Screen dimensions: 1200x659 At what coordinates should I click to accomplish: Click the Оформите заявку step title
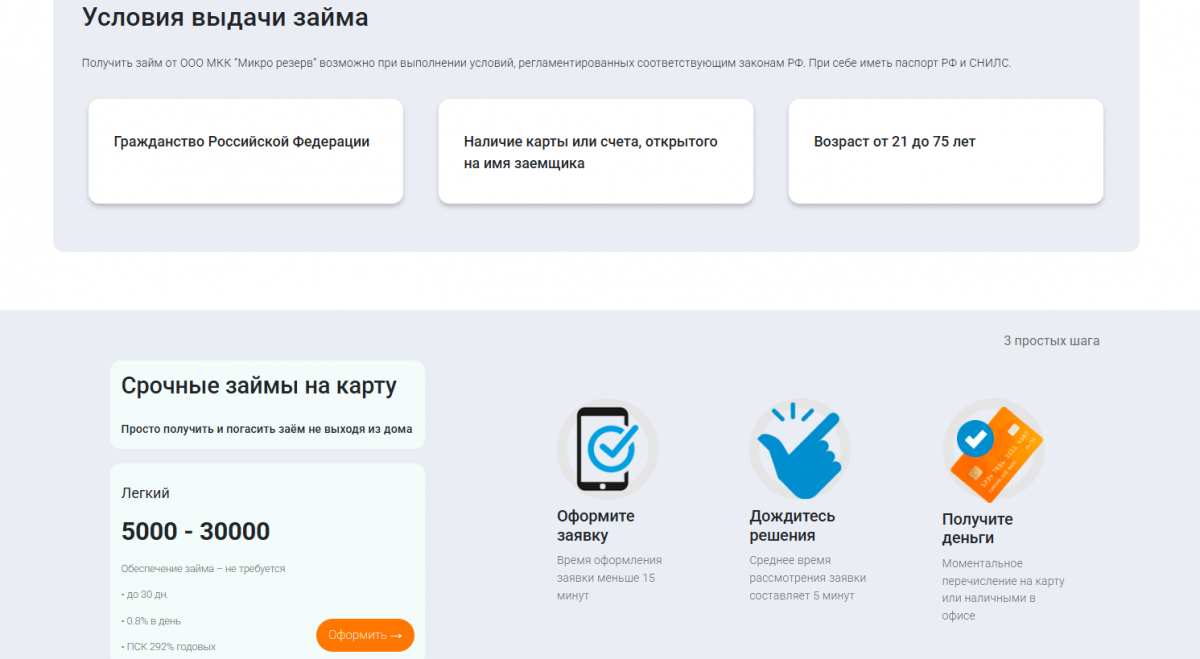point(595,526)
